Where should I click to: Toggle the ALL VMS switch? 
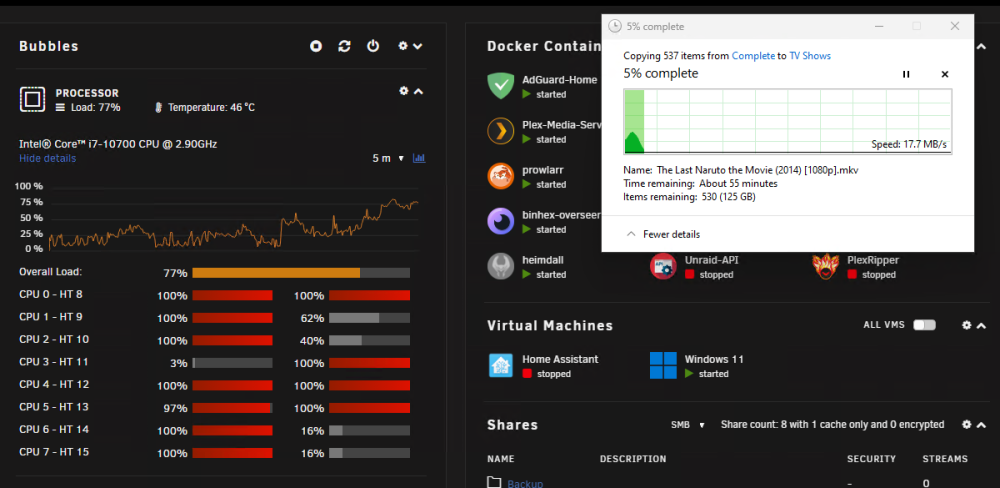coord(924,325)
